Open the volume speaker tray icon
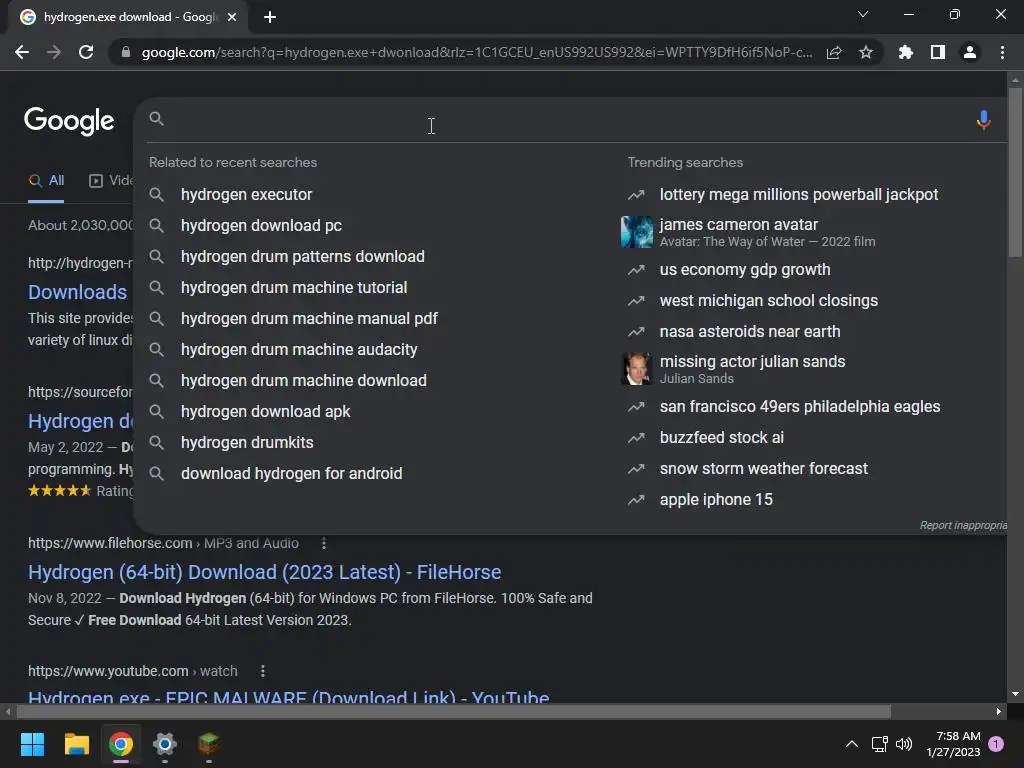 pyautogui.click(x=904, y=744)
